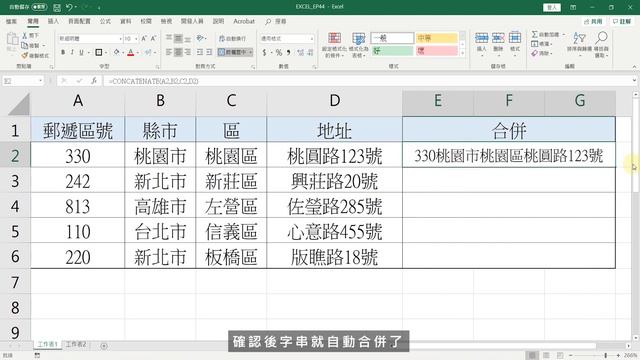Switch to the Formulas ribbon tab
Viewport: 640px width, 360px height.
click(105, 21)
